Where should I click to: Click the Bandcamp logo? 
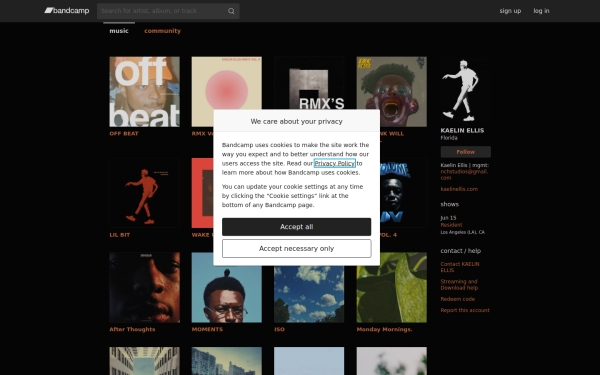point(67,11)
